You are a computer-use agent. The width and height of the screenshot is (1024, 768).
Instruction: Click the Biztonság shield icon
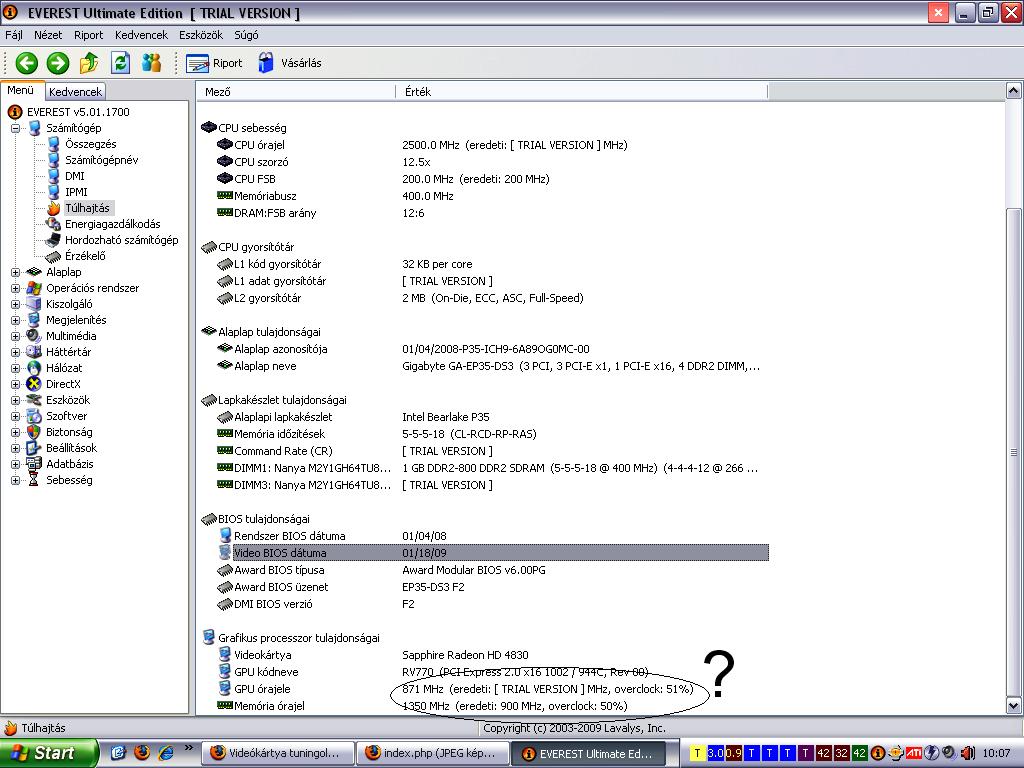(34, 432)
